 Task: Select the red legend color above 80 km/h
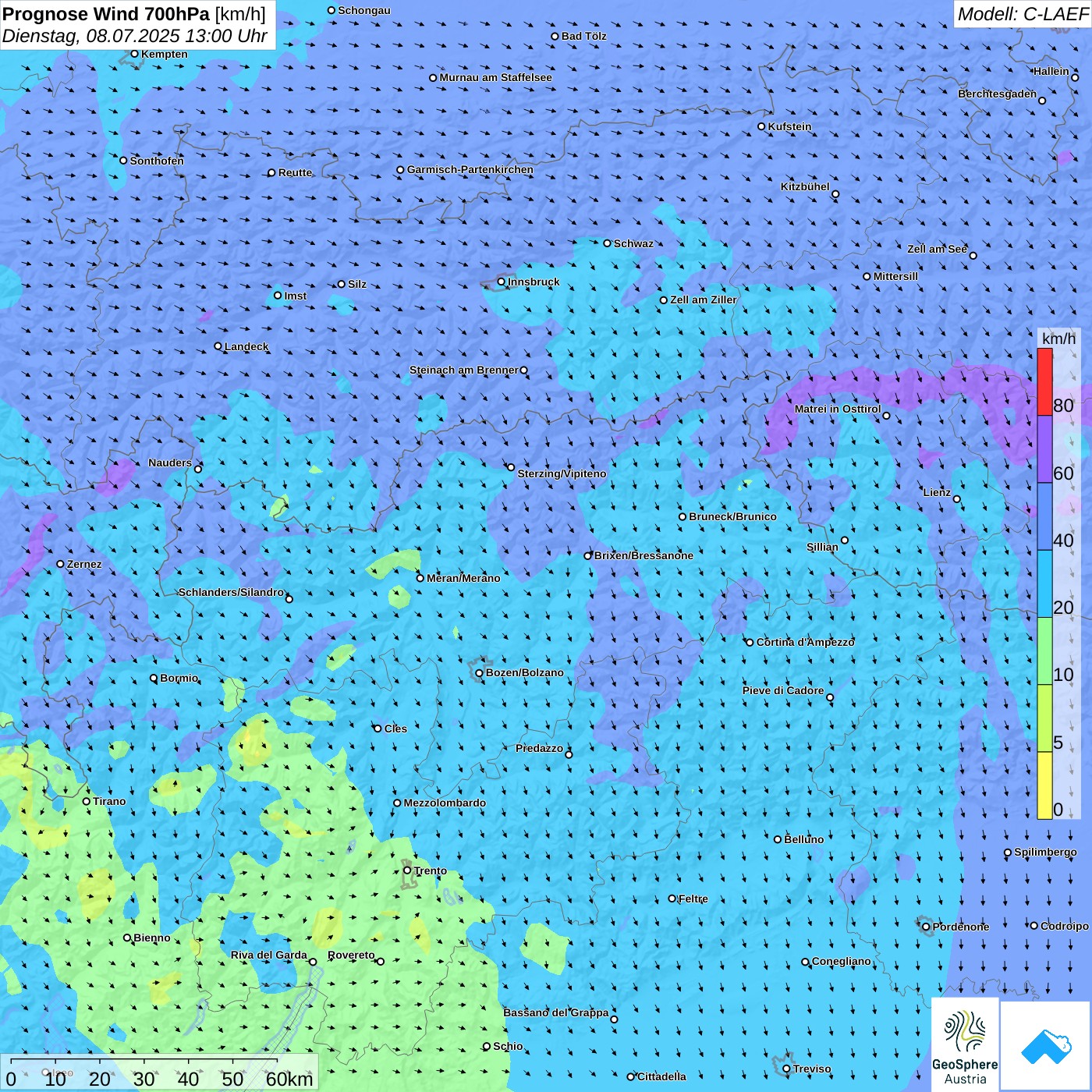point(1044,381)
